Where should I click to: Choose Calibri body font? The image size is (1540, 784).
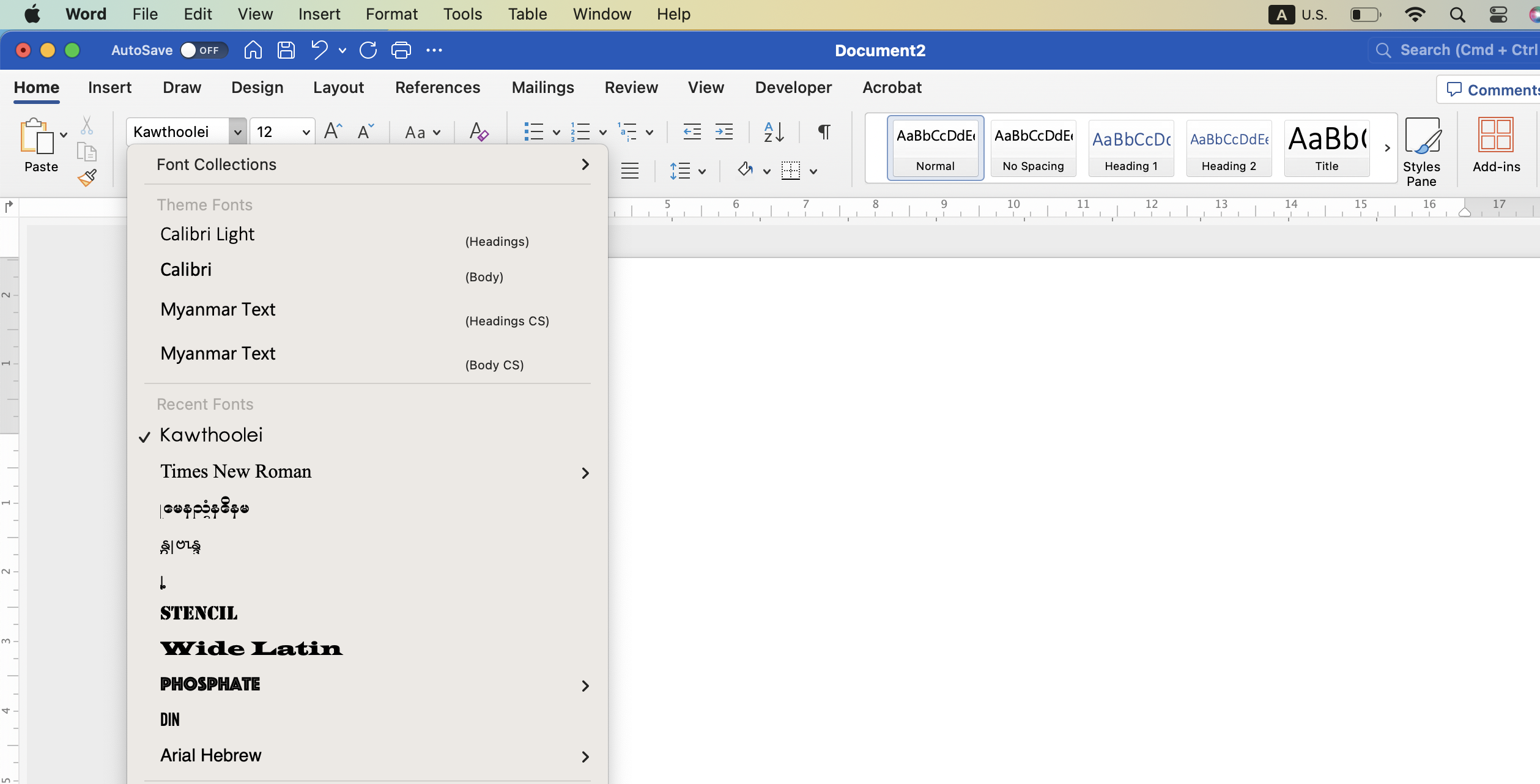click(368, 270)
